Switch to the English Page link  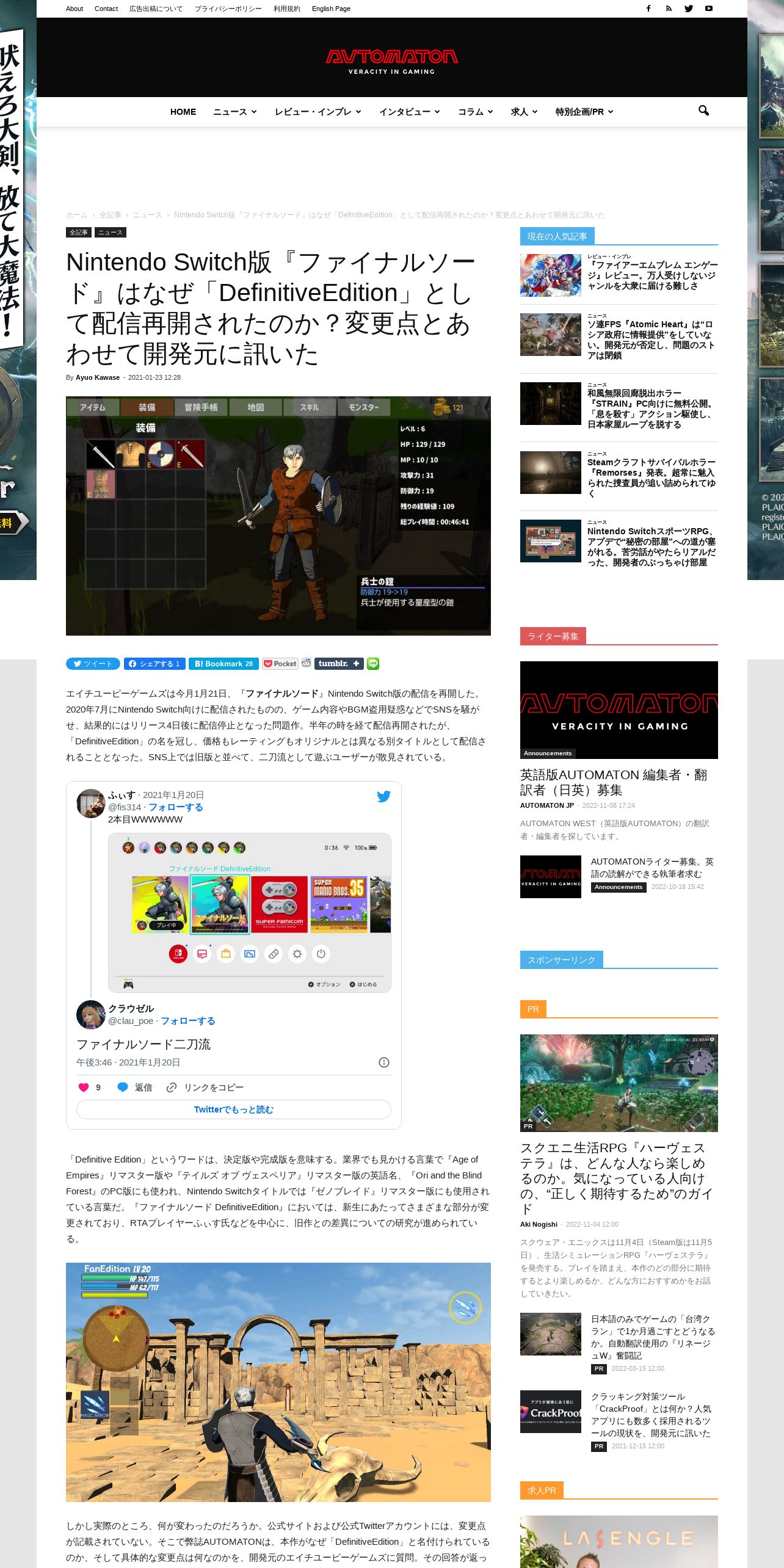(331, 9)
